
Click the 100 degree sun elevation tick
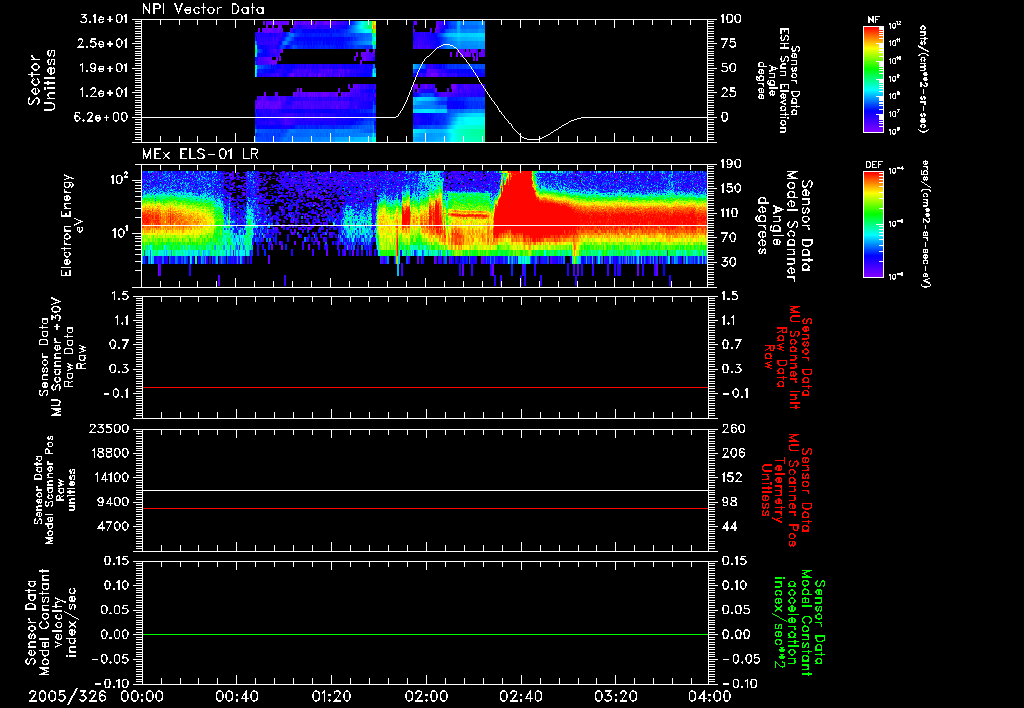pyautogui.click(x=731, y=19)
